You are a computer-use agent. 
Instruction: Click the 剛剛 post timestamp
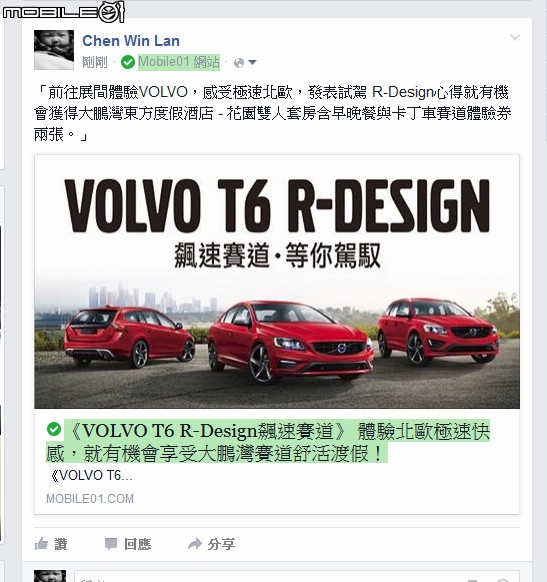95,62
